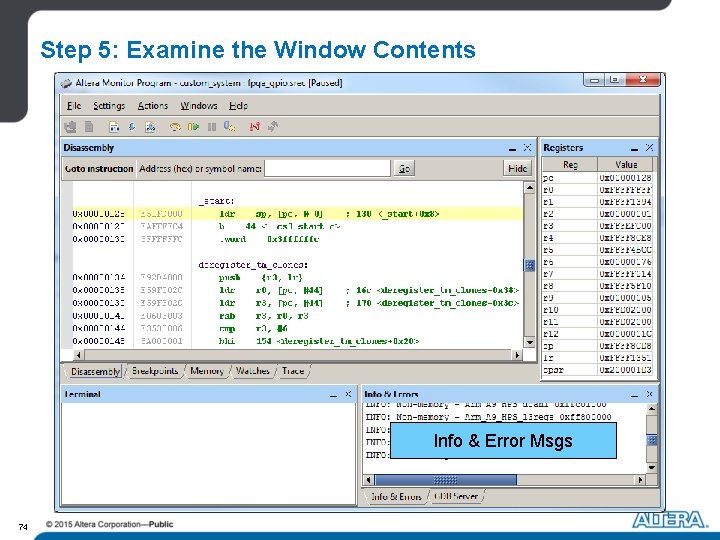Click the Compile & Load toolbar icon

(150, 126)
